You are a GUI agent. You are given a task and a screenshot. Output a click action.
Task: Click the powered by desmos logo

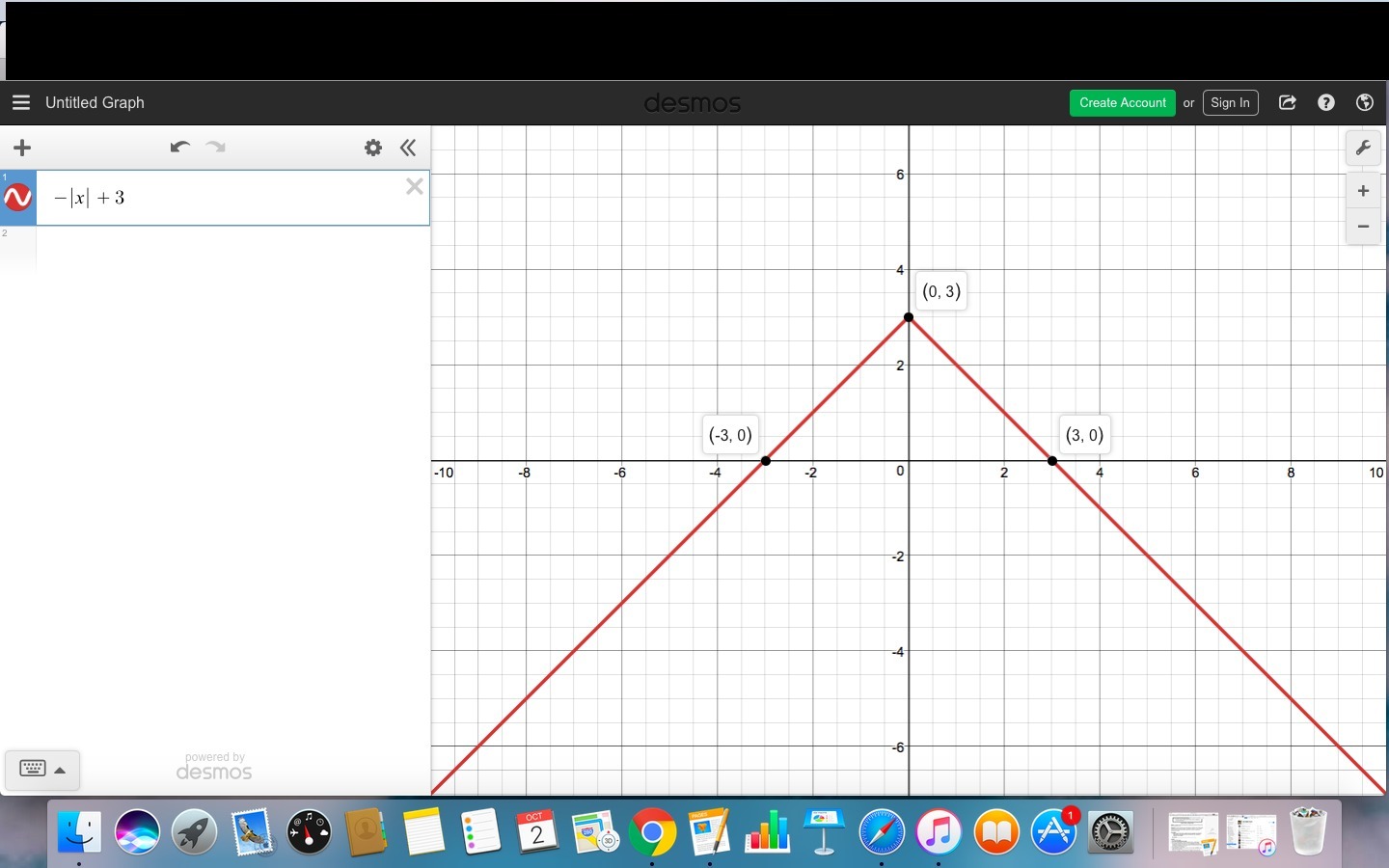214,767
